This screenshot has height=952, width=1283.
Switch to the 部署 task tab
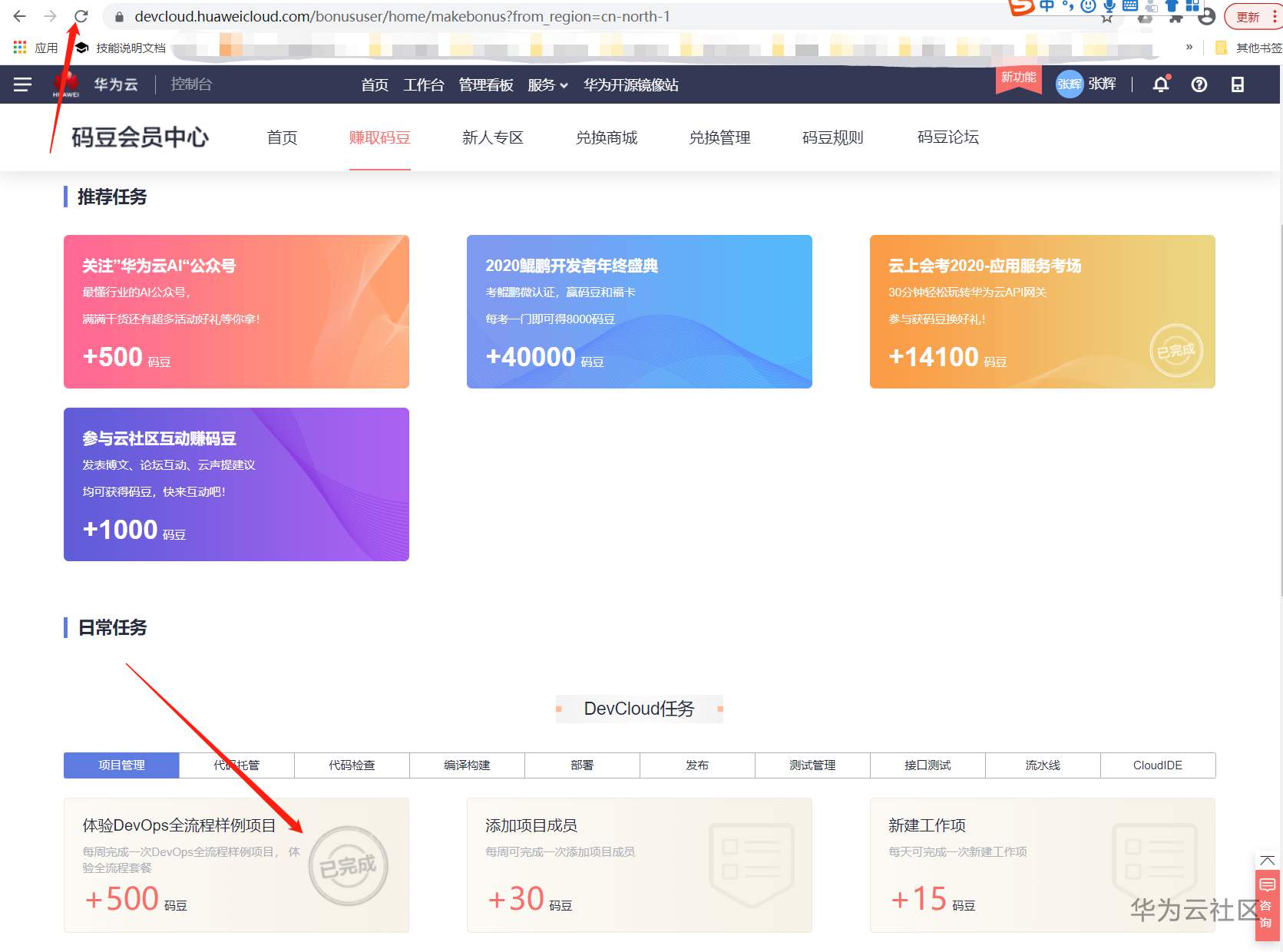click(582, 765)
